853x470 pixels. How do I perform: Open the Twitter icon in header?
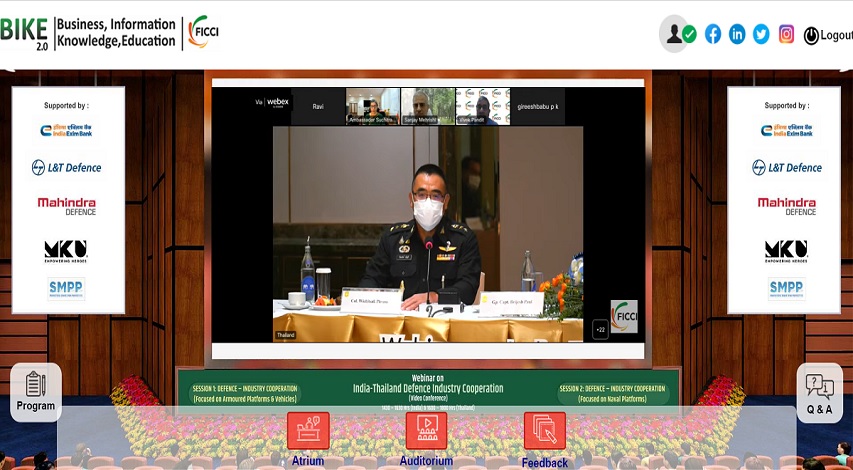pyautogui.click(x=761, y=34)
